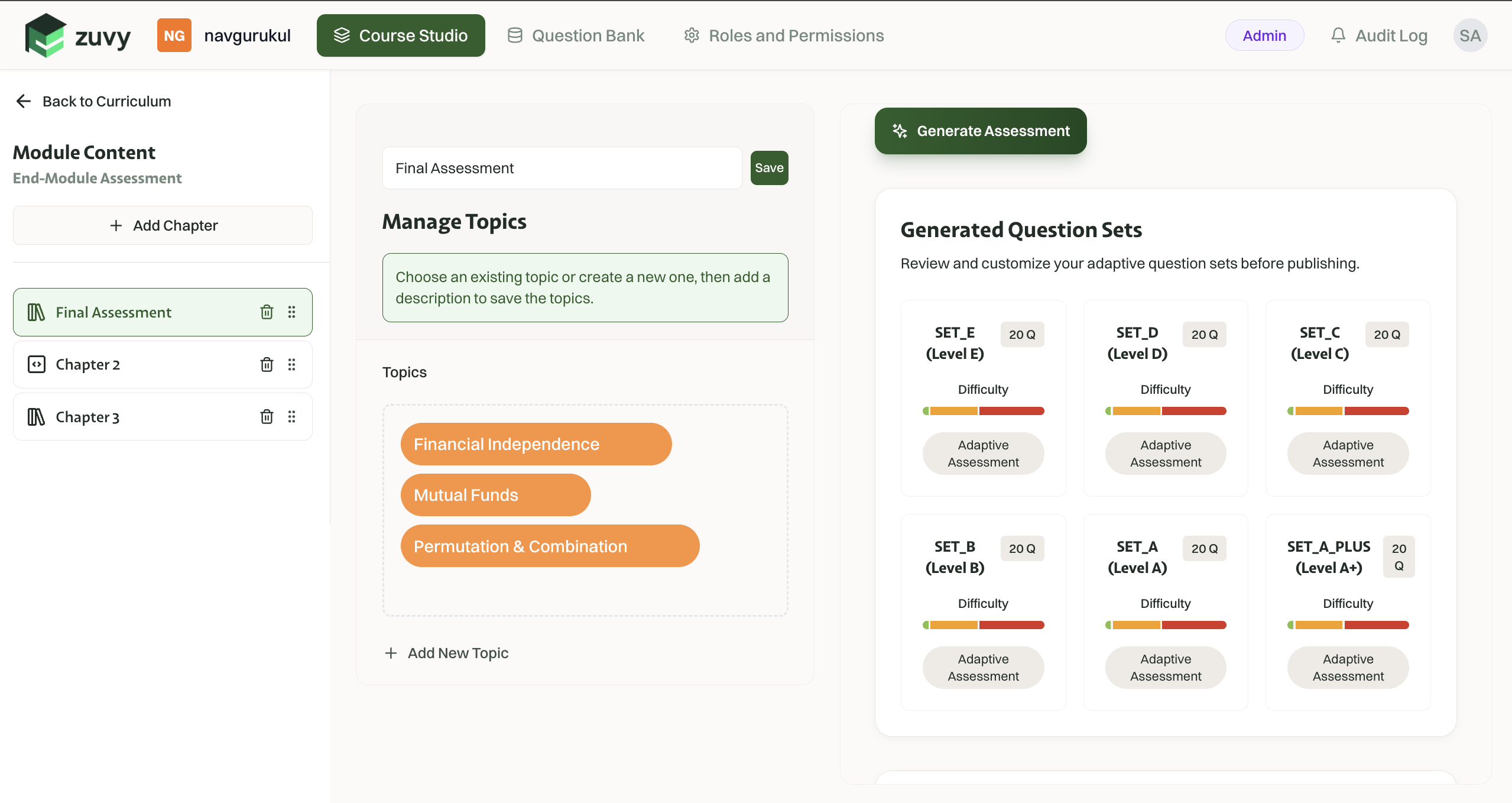Click the SET_D difficulty bar
This screenshot has height=803, width=1512.
tap(1166, 411)
